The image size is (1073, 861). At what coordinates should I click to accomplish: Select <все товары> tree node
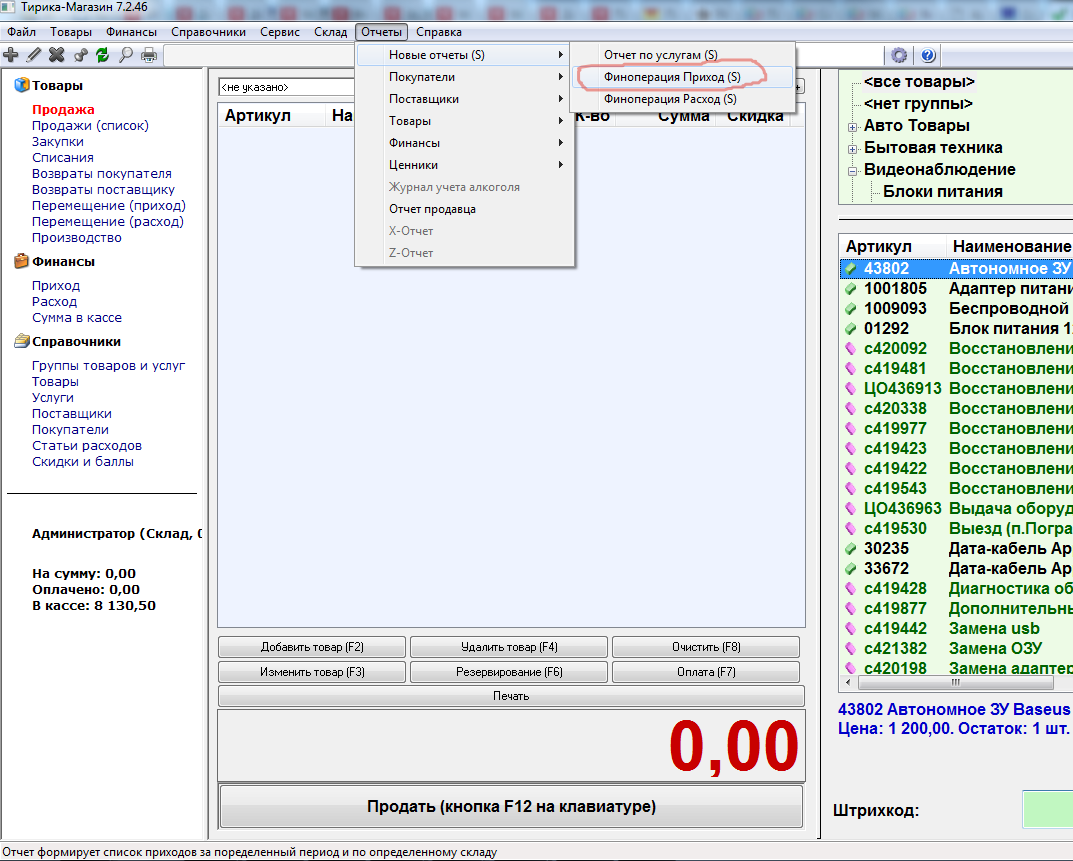919,81
